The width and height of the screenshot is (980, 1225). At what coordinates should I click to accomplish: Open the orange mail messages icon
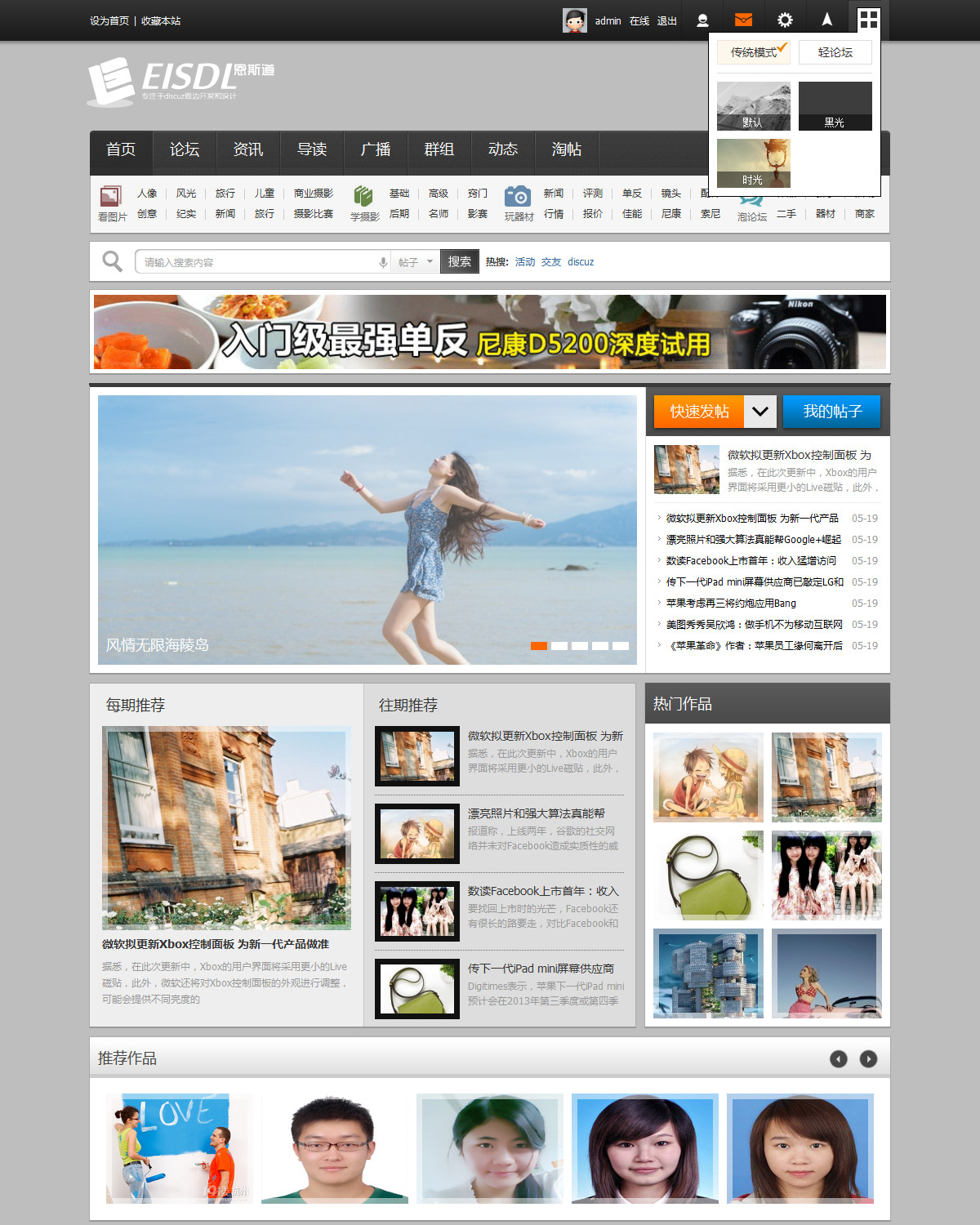(x=743, y=20)
